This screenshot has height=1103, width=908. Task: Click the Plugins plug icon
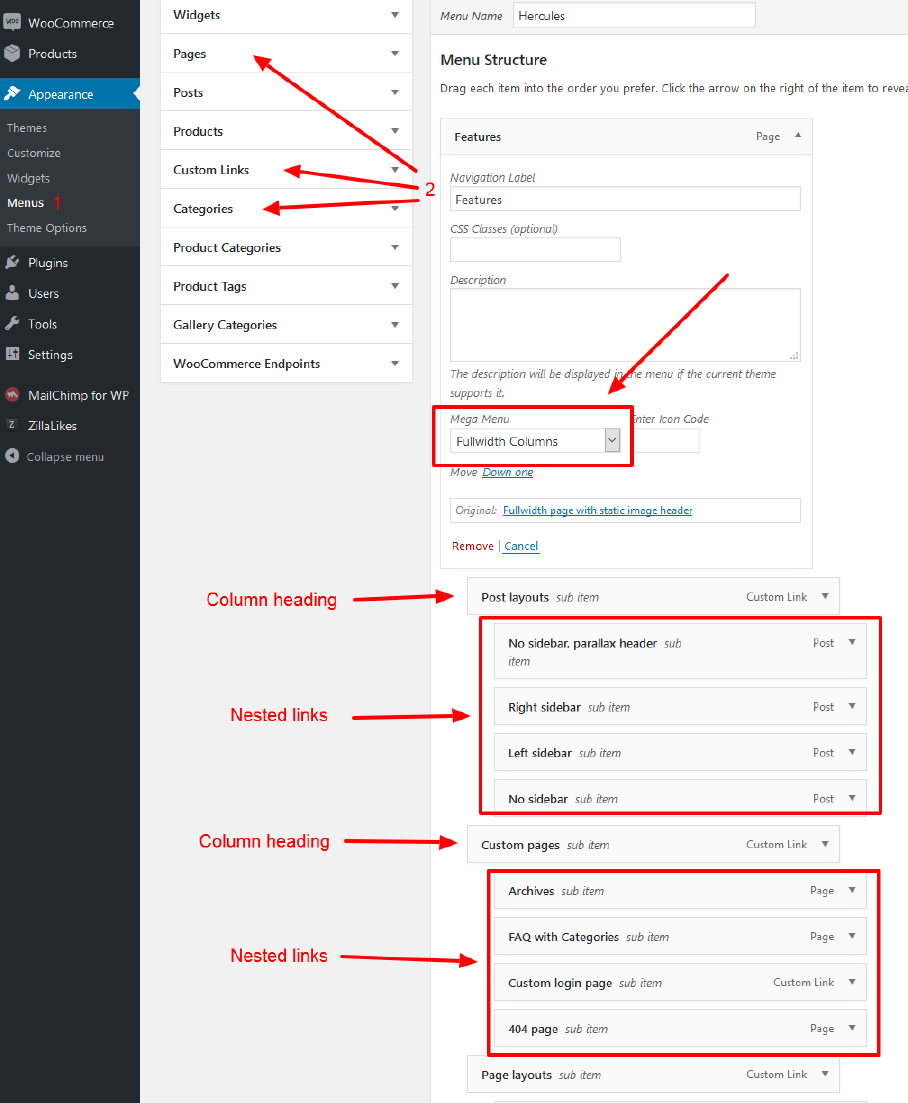point(12,262)
